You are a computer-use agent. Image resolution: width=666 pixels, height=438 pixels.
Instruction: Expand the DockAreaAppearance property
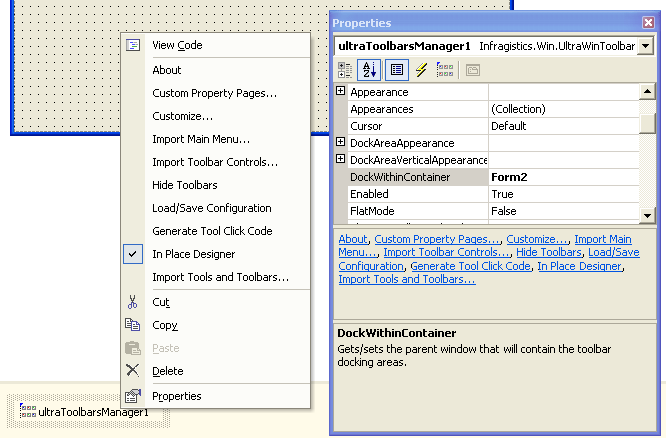pos(341,143)
